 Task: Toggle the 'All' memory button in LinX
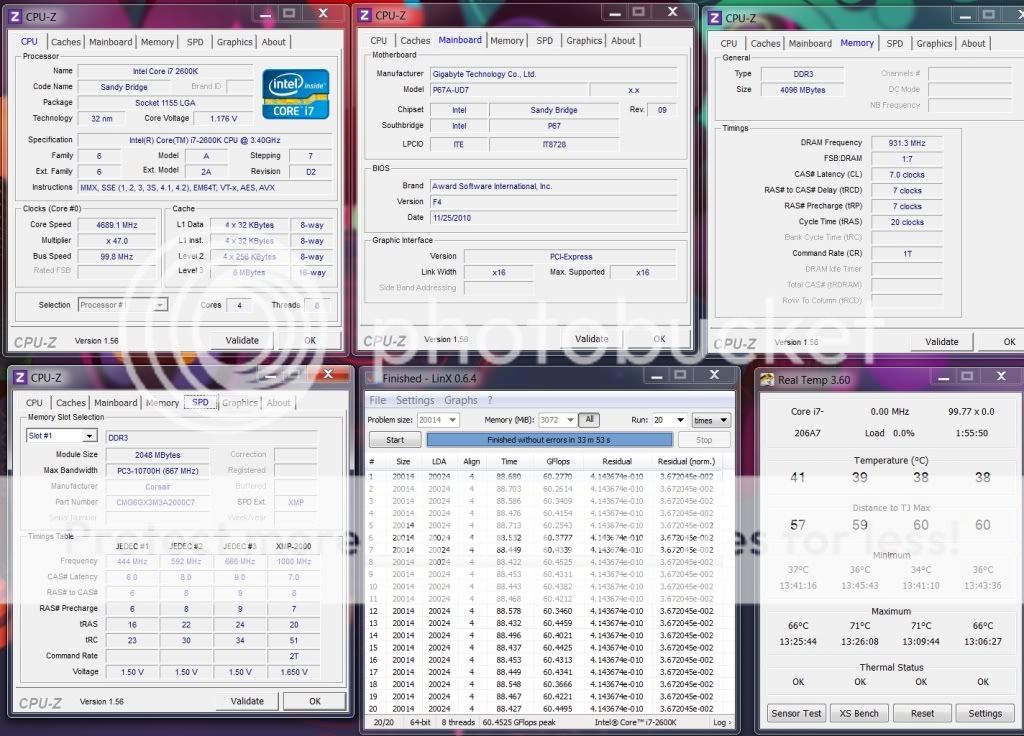(590, 420)
